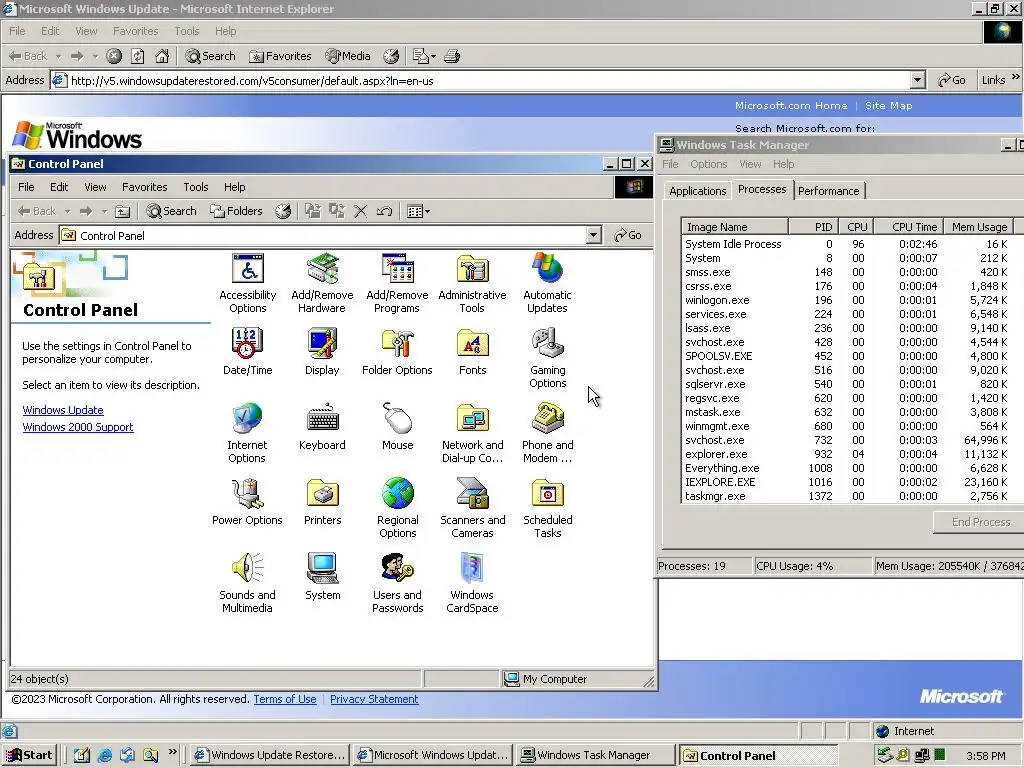Open the Power Options icon
Image resolution: width=1024 pixels, height=768 pixels.
(x=247, y=502)
